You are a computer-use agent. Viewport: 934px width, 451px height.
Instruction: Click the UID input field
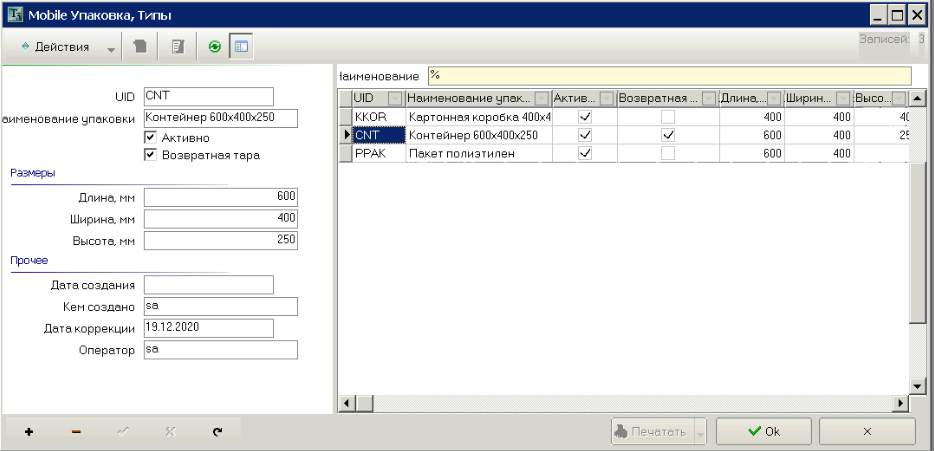[208, 97]
